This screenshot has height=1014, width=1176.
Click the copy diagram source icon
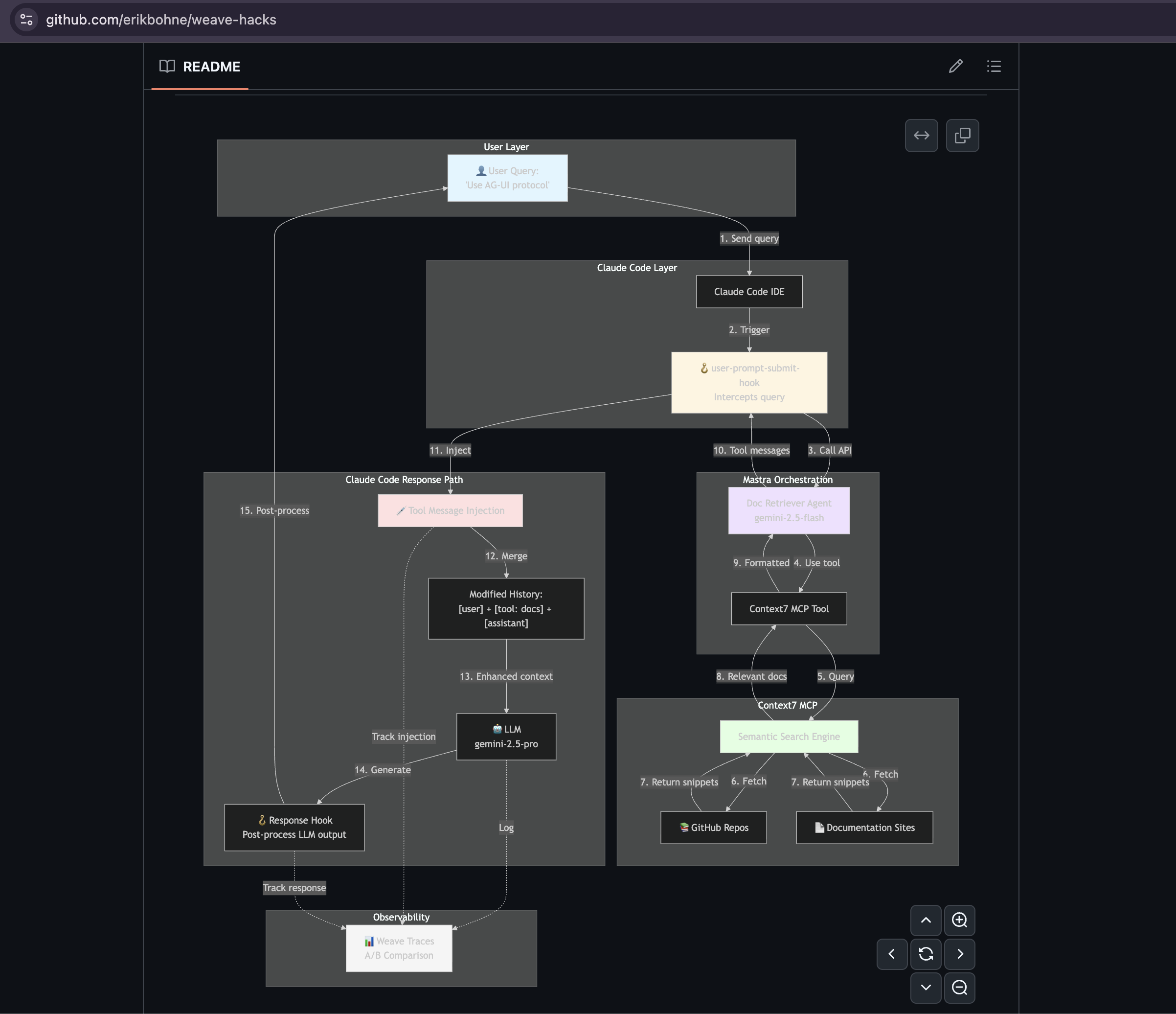pyautogui.click(x=963, y=136)
